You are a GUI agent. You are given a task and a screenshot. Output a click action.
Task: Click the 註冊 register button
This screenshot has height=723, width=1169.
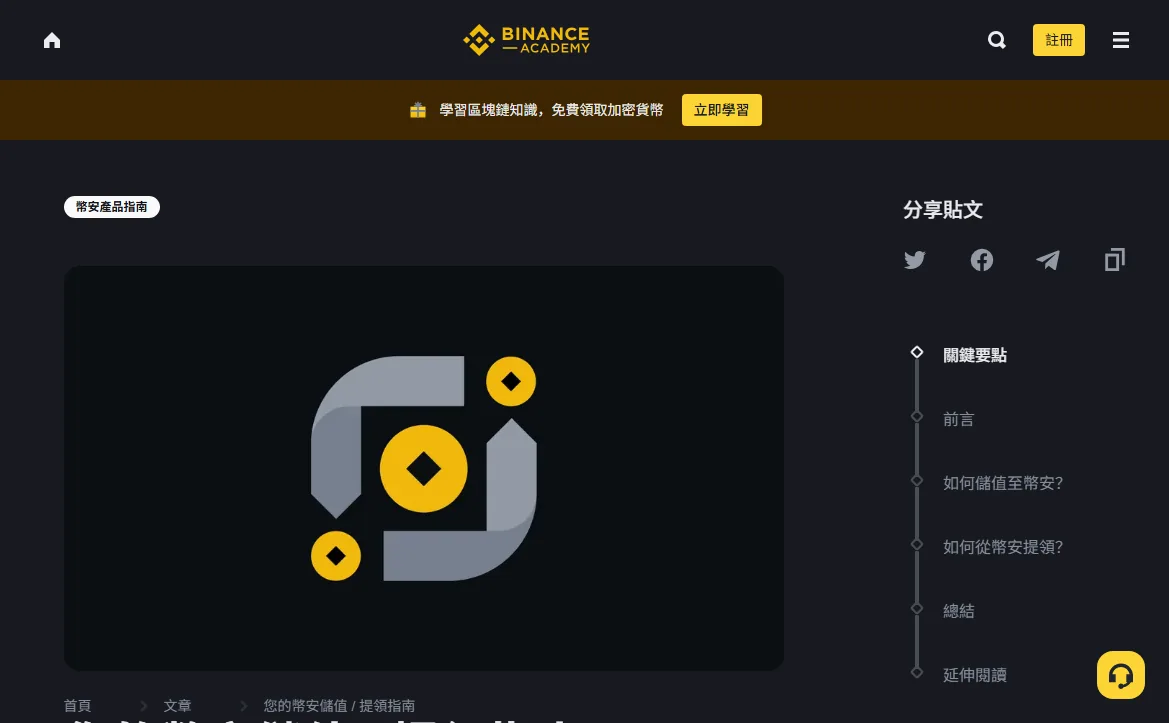click(1059, 40)
